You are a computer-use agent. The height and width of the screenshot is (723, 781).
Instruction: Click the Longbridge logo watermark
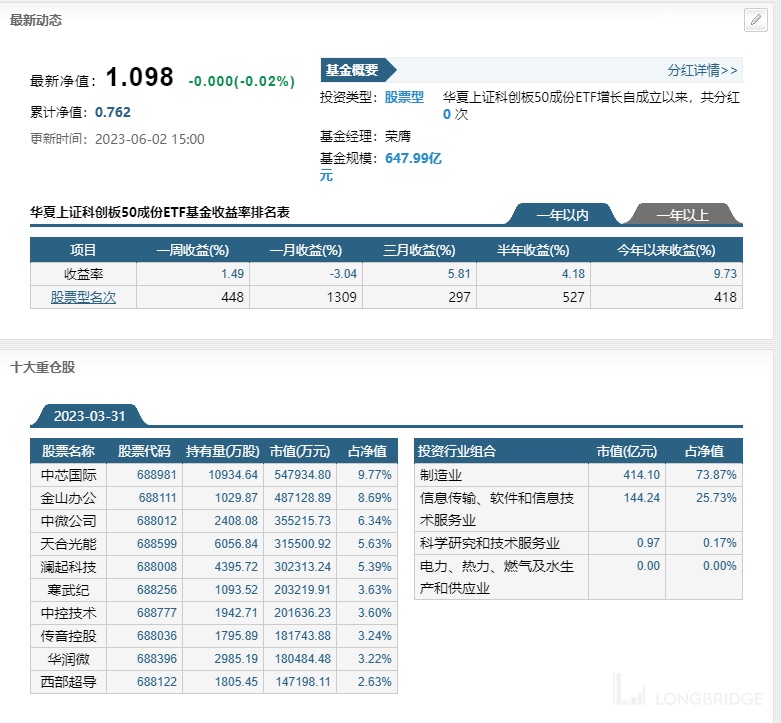tap(688, 692)
